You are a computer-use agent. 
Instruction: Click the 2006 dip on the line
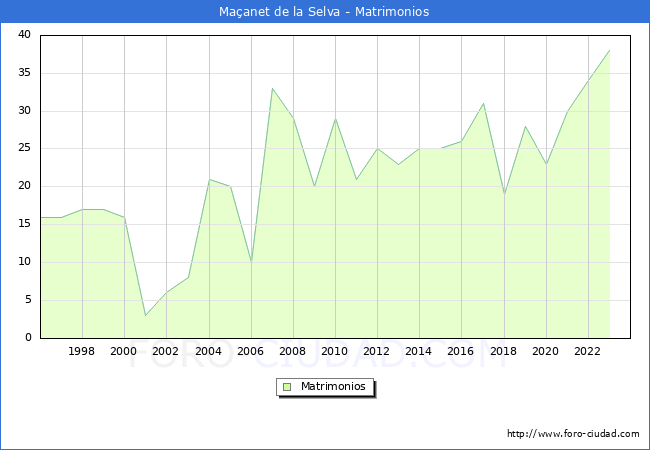[x=251, y=262]
